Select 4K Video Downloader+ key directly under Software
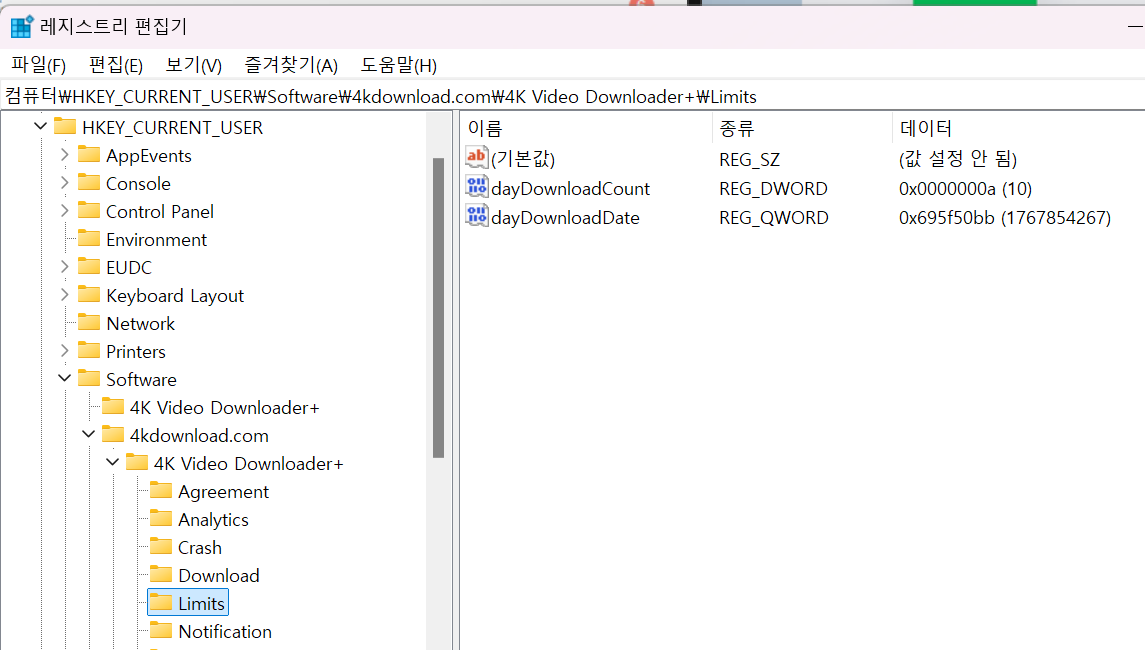Viewport: 1145px width, 650px height. click(224, 408)
